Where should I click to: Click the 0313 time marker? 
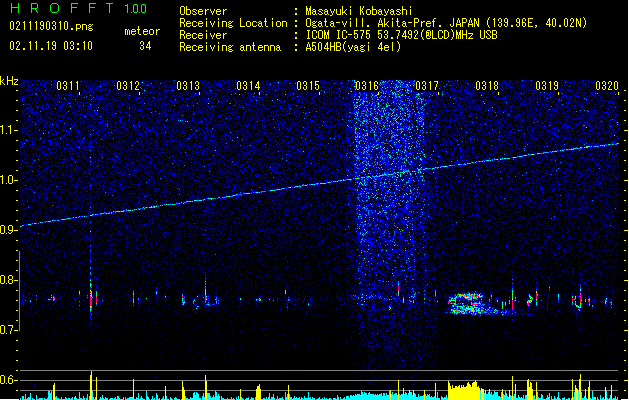188,86
